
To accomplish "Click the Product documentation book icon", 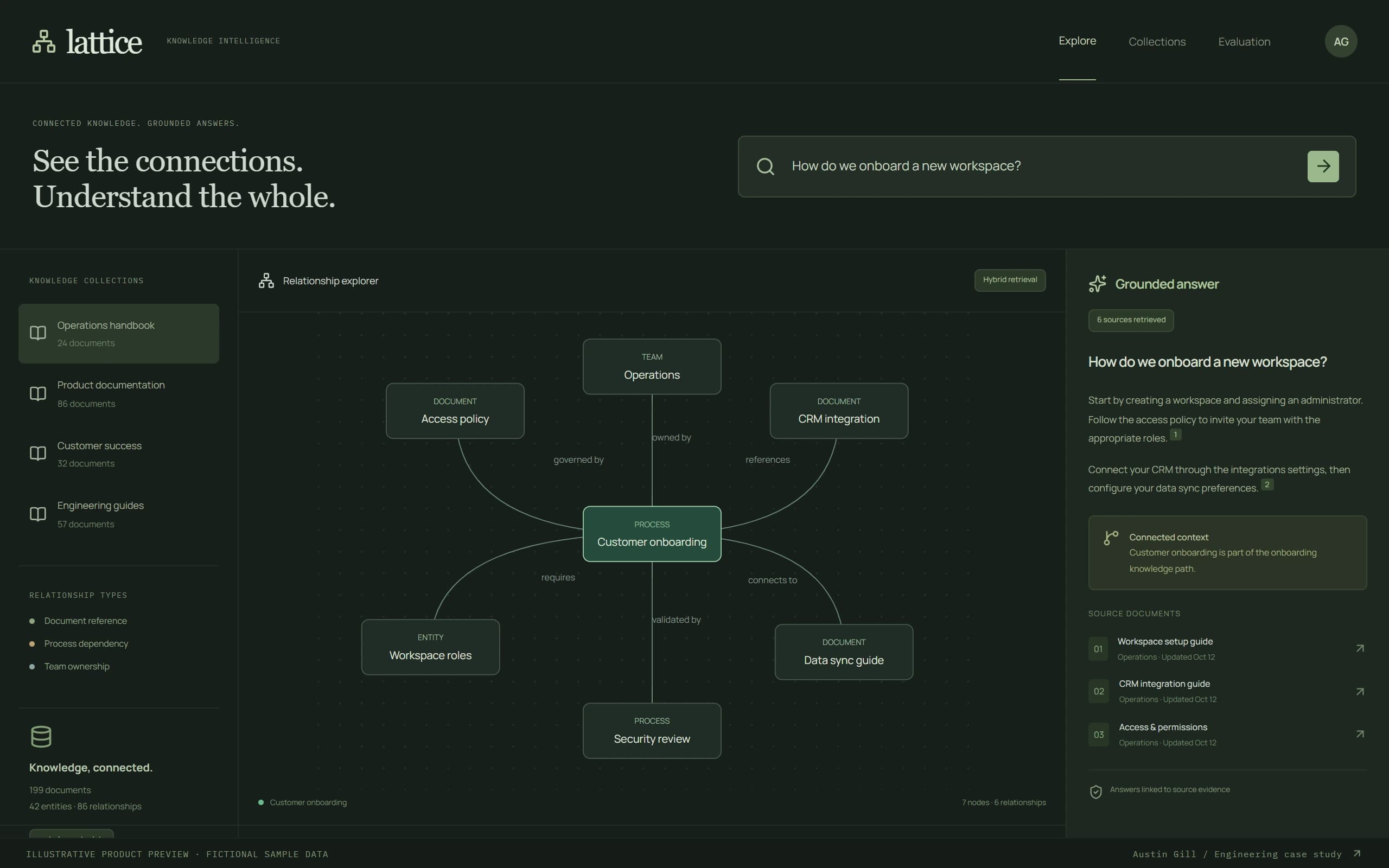I will tap(38, 393).
